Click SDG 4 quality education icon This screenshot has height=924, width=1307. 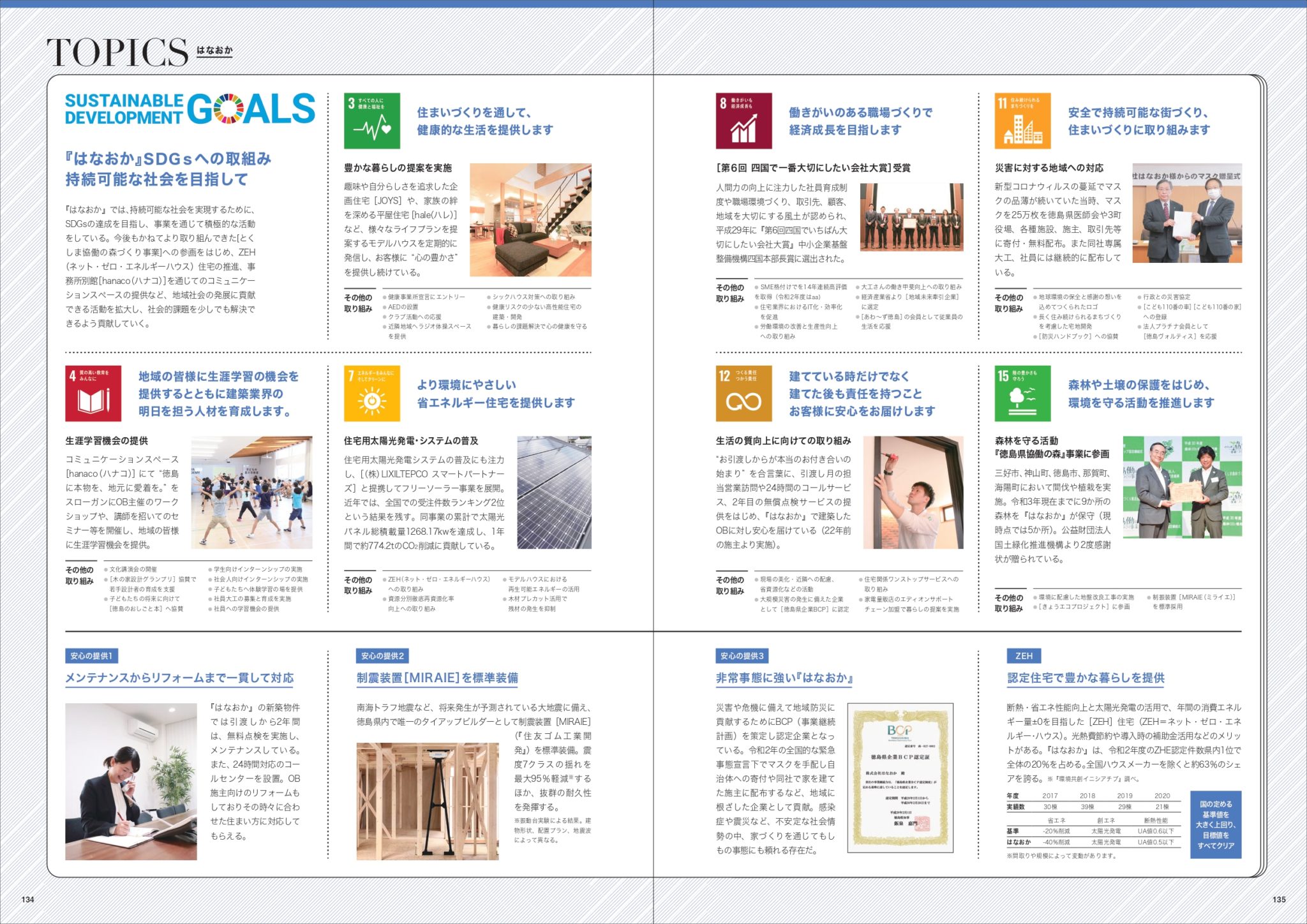[x=93, y=393]
